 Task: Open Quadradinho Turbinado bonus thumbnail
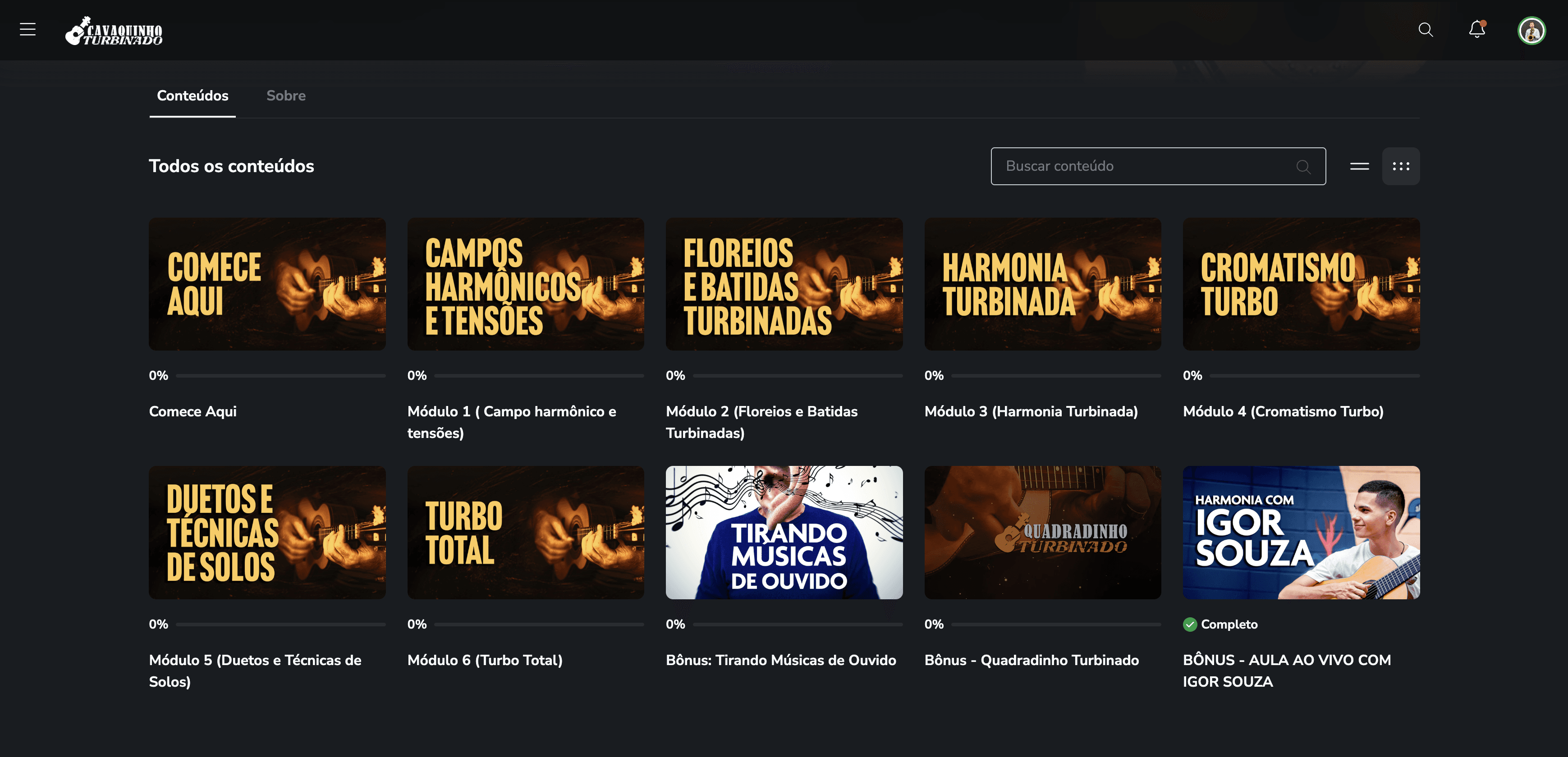1042,533
